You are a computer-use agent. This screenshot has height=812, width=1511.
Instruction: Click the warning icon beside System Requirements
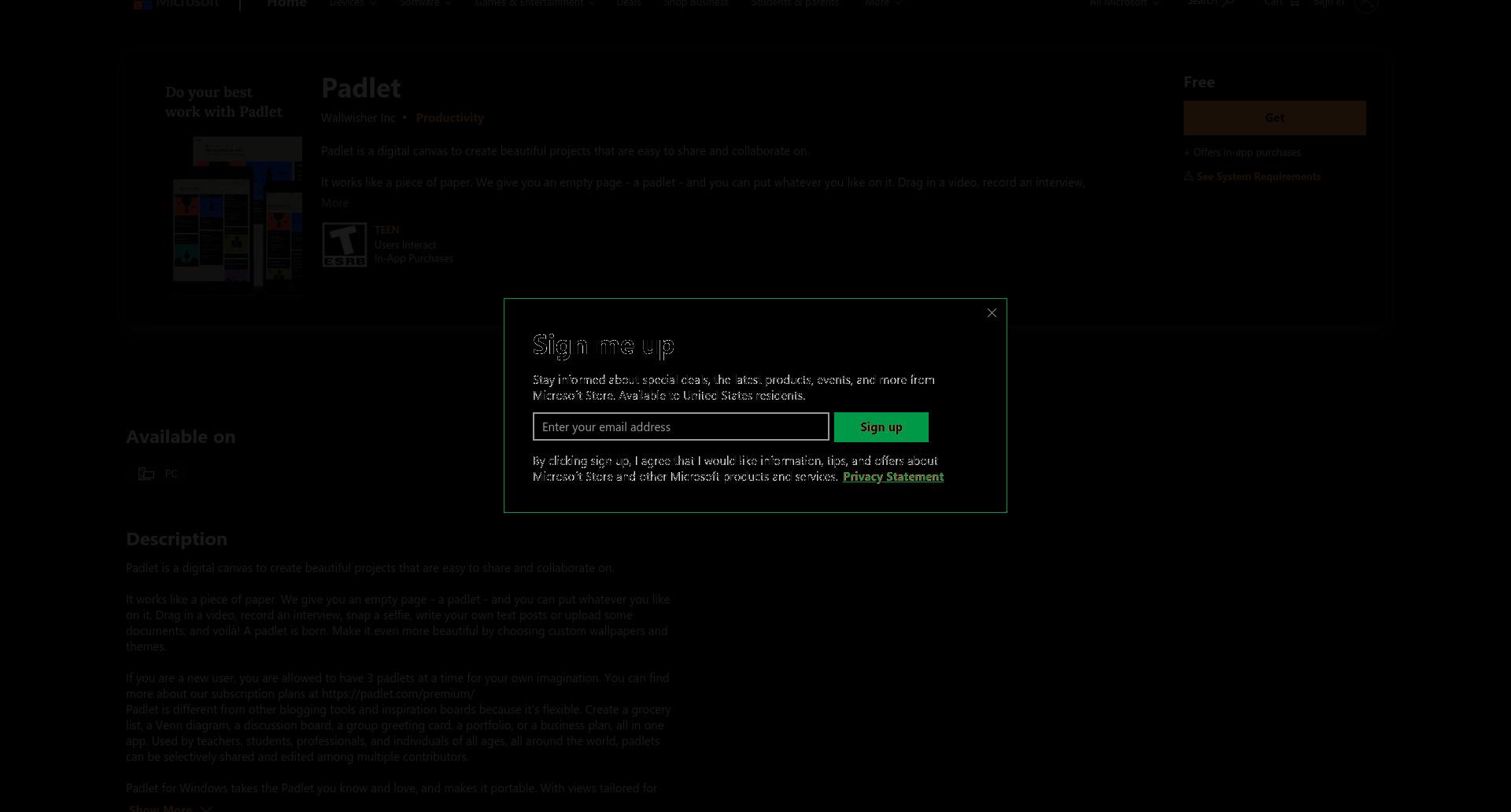pyautogui.click(x=1188, y=176)
